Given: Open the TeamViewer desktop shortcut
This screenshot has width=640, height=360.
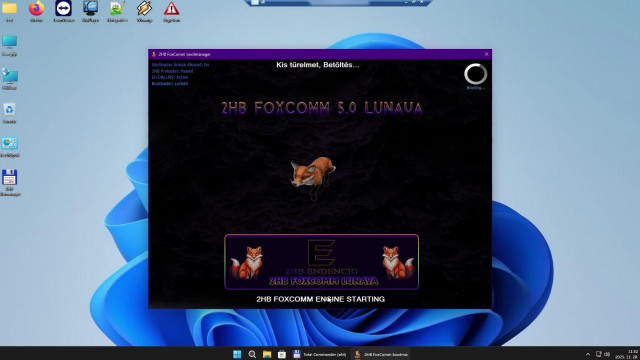Looking at the screenshot, I should coord(63,8).
